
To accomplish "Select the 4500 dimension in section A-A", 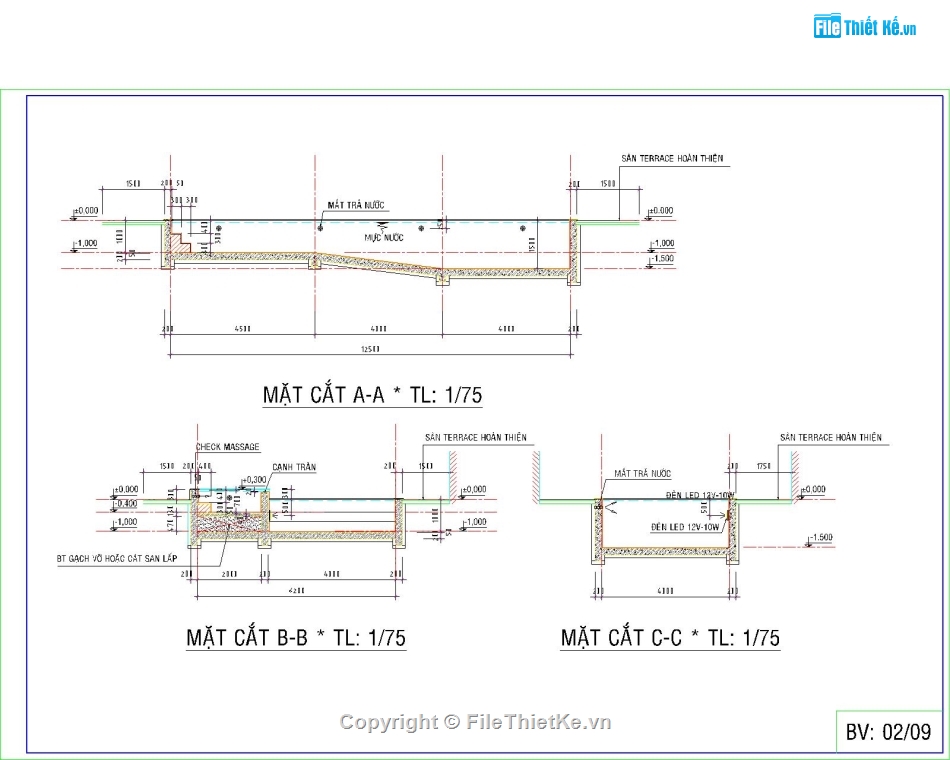I will tap(242, 329).
